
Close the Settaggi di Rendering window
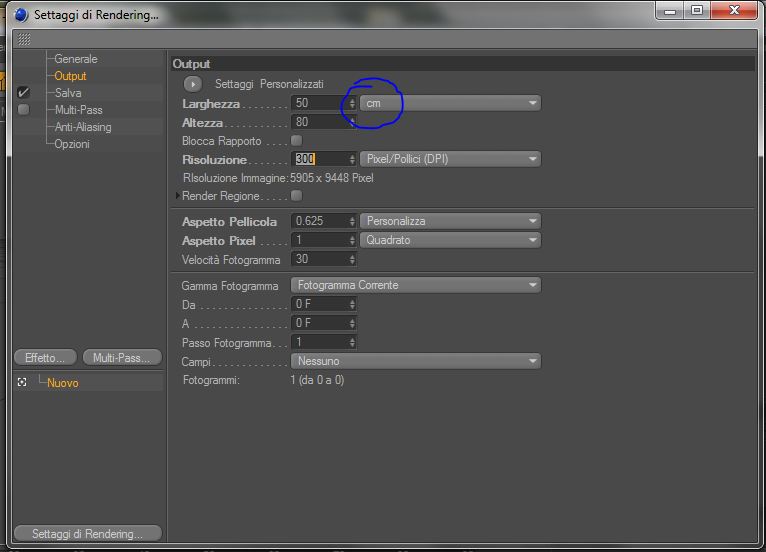[734, 10]
